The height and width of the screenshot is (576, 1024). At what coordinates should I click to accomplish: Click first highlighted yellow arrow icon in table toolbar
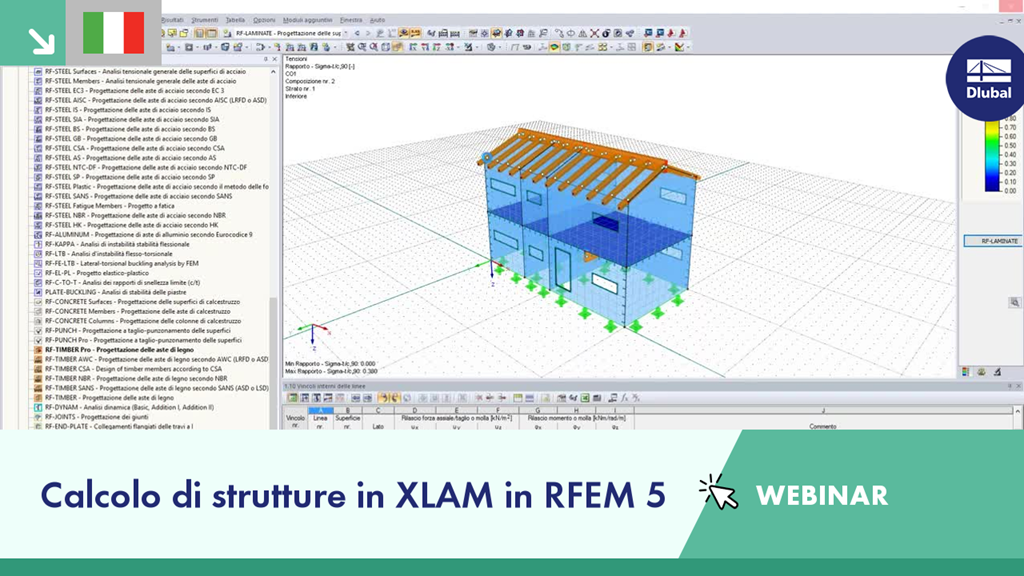tap(385, 398)
